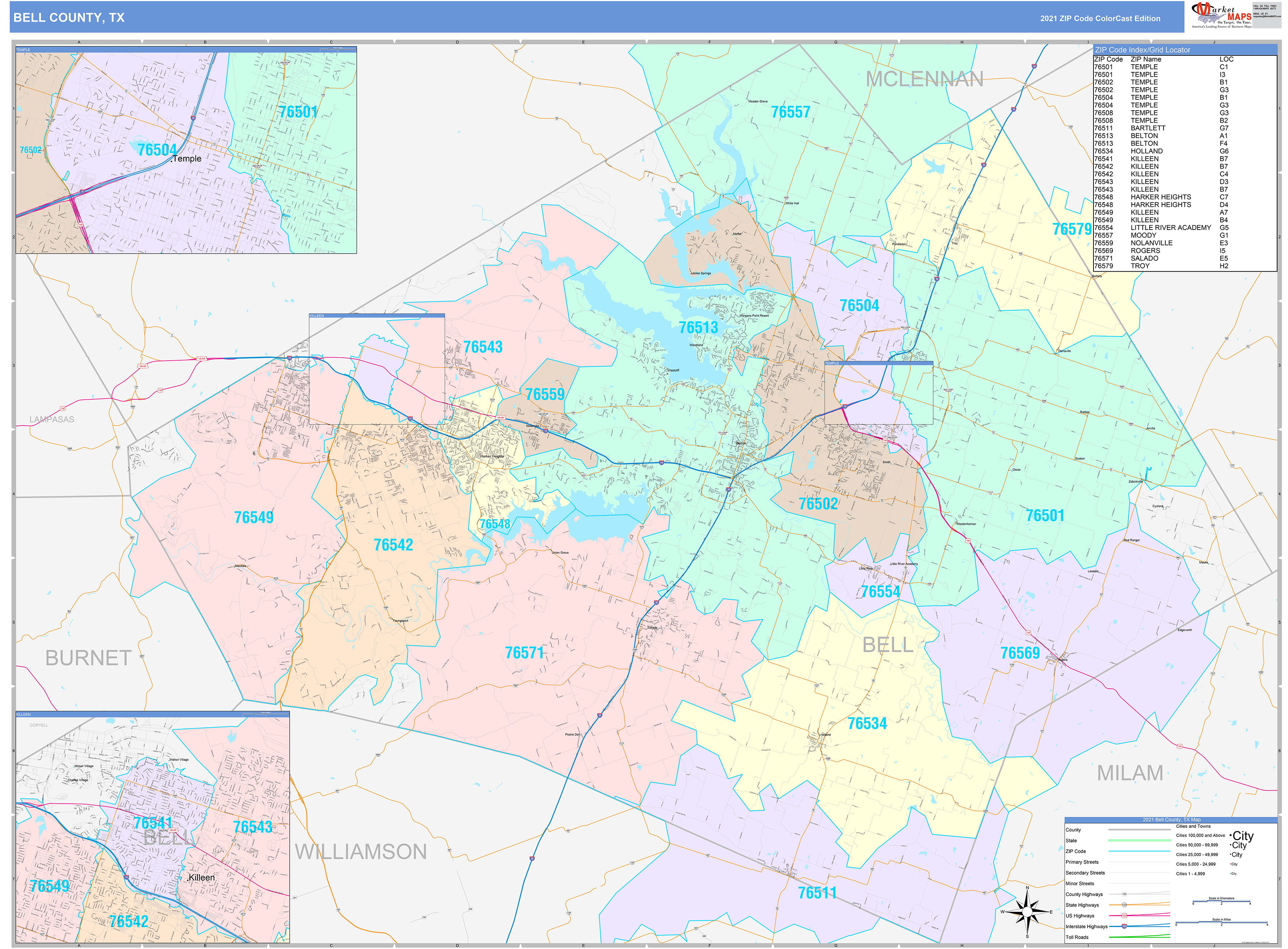Click '2021 ZIP Code ColorCast Edition' text

click(1100, 18)
